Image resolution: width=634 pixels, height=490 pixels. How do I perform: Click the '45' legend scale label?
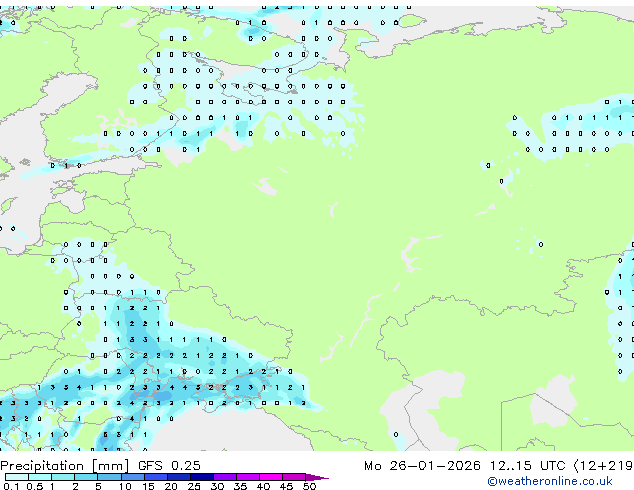286,486
